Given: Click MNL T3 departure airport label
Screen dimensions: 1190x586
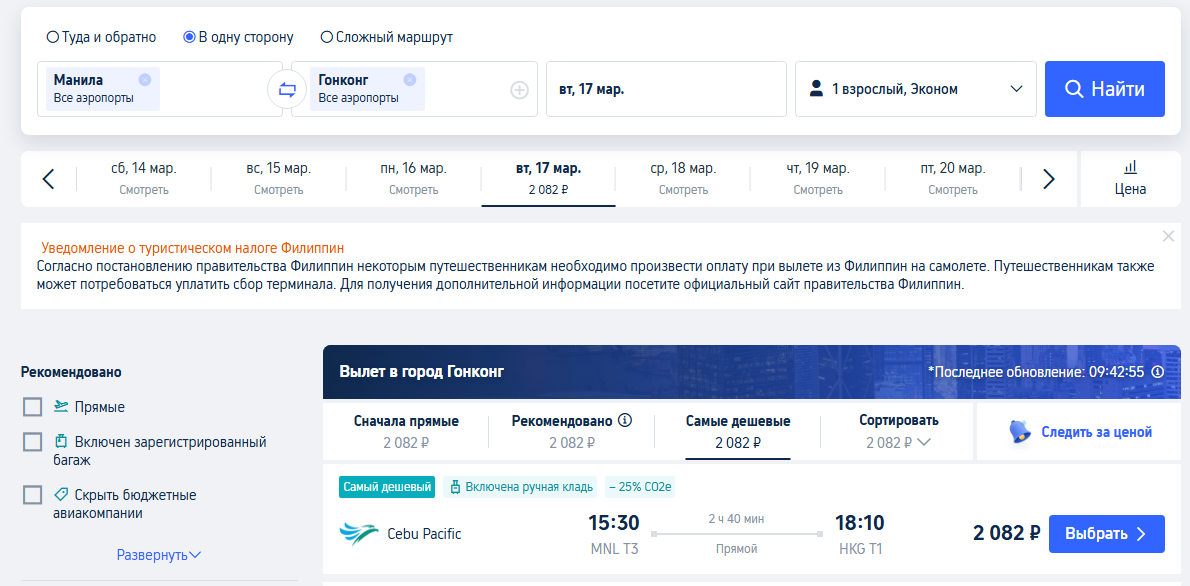Looking at the screenshot, I should point(615,549).
